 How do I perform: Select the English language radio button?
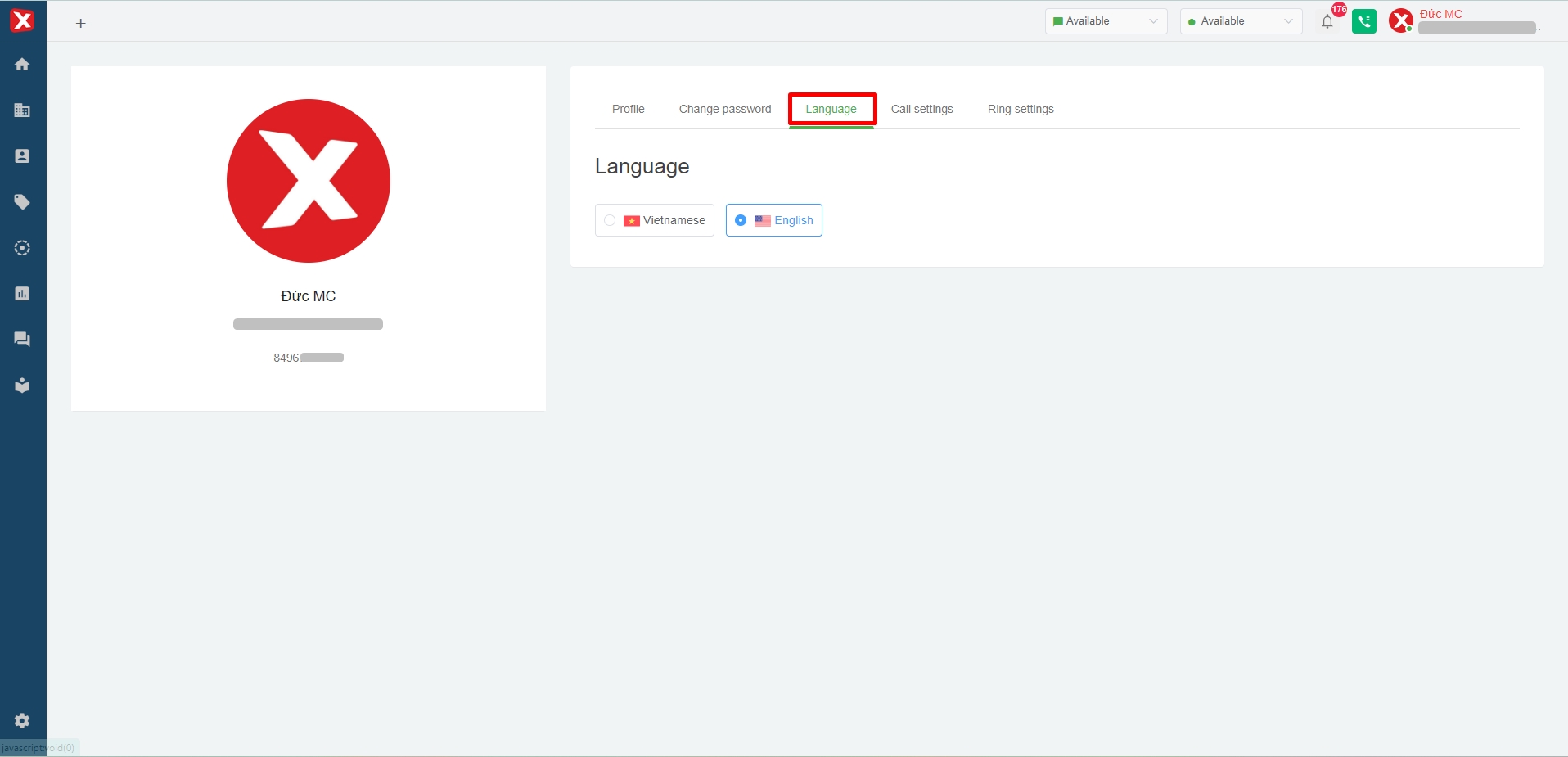pyautogui.click(x=741, y=220)
